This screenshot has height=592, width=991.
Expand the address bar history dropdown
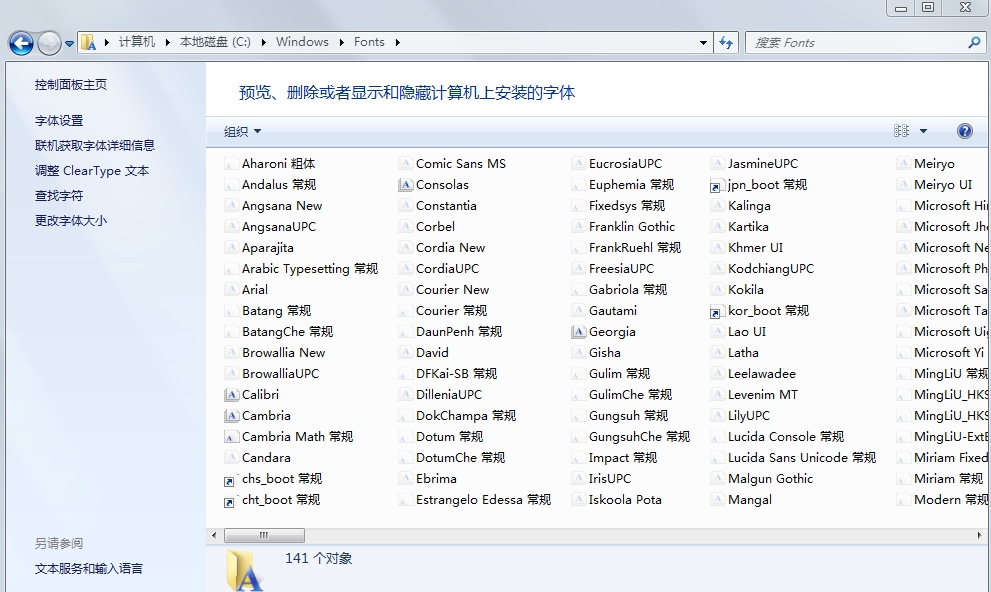(x=703, y=43)
